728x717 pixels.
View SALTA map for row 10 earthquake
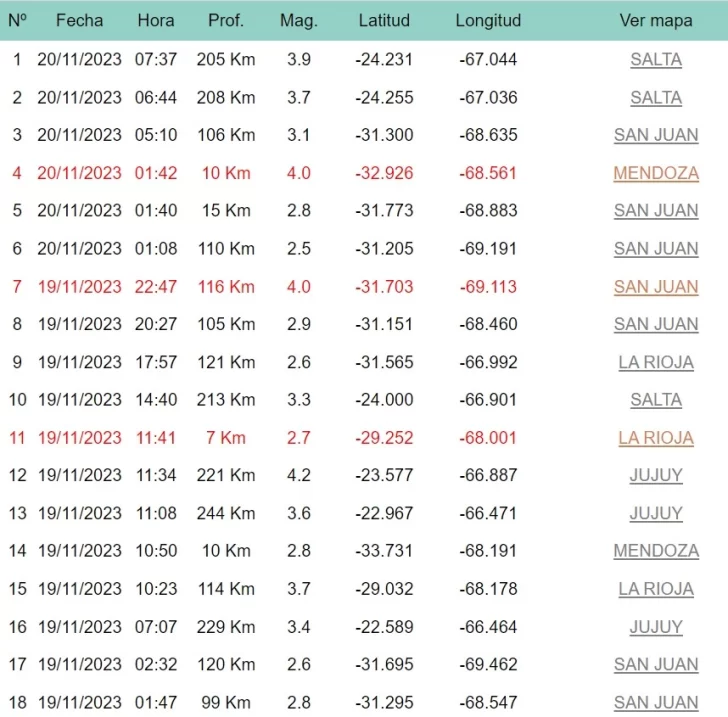click(656, 400)
